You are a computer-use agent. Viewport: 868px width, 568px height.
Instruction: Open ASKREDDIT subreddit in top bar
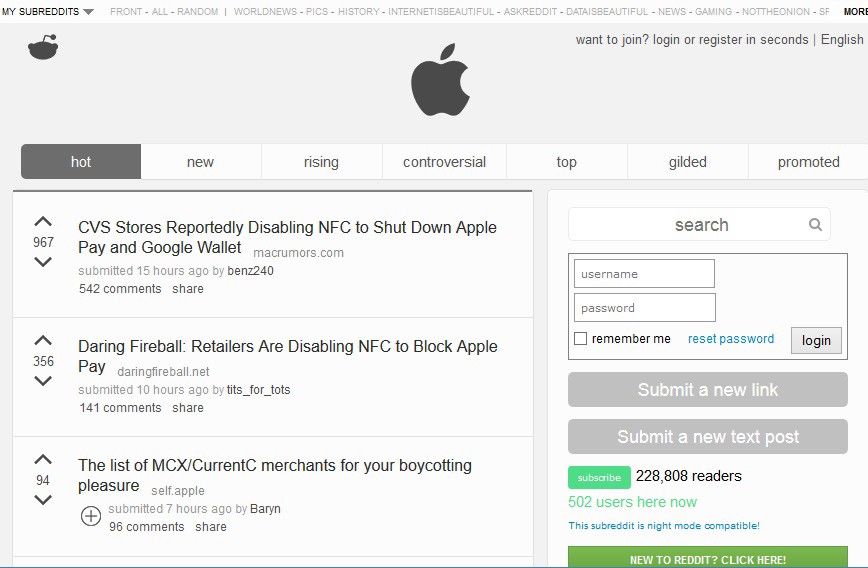pos(530,11)
